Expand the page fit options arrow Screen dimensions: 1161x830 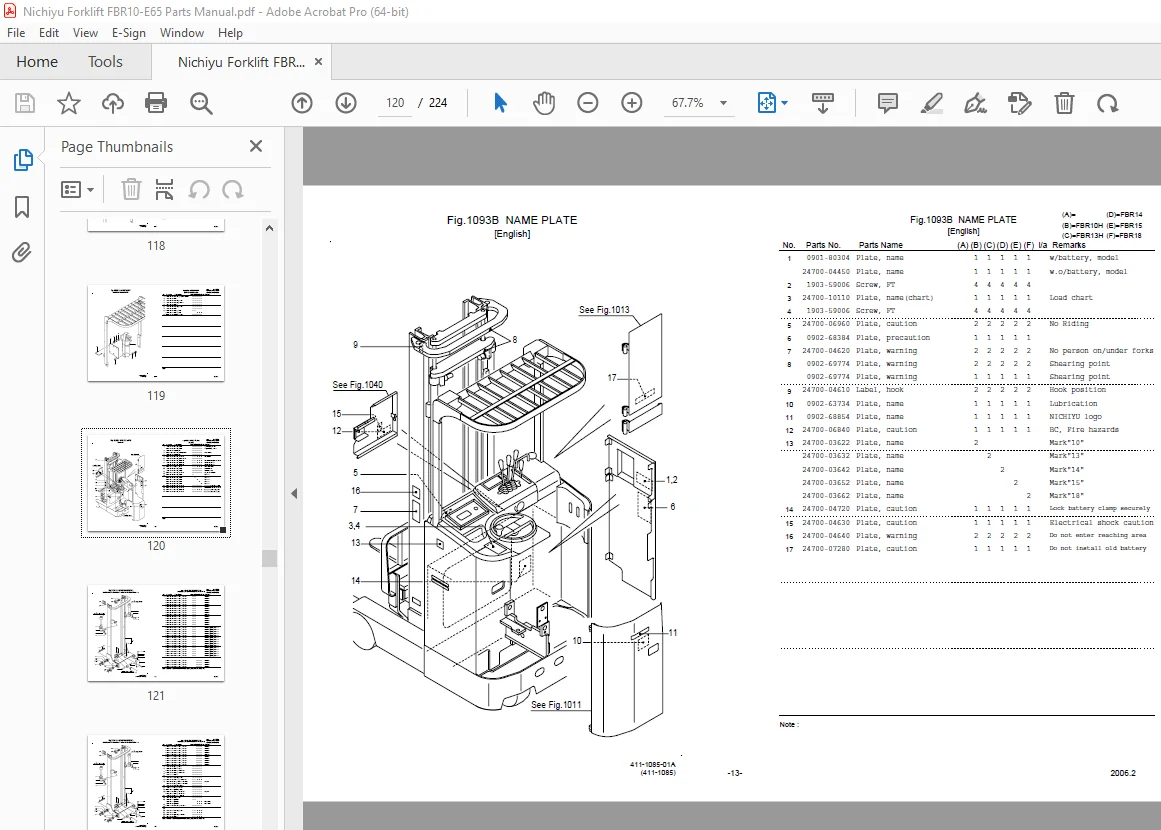pyautogui.click(x=784, y=103)
